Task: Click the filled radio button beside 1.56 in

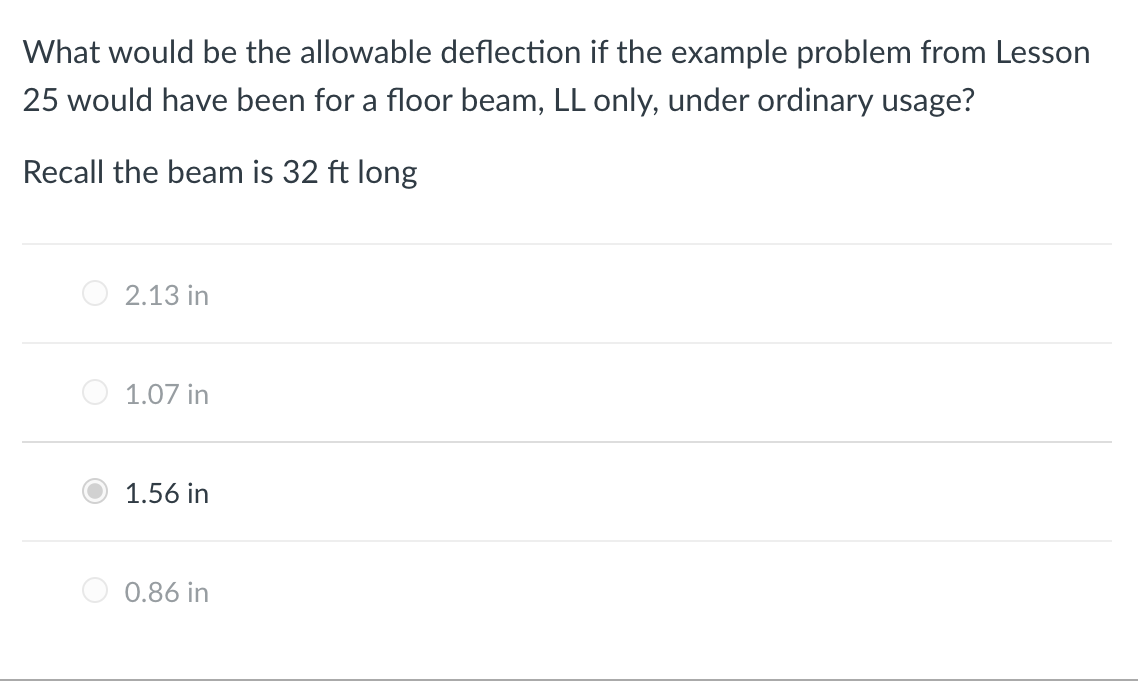Action: pyautogui.click(x=95, y=491)
